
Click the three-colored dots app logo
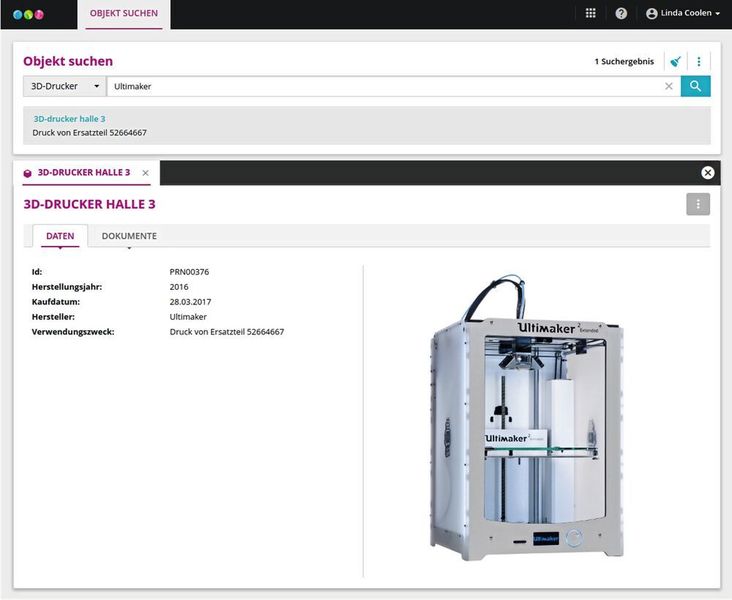tap(28, 14)
